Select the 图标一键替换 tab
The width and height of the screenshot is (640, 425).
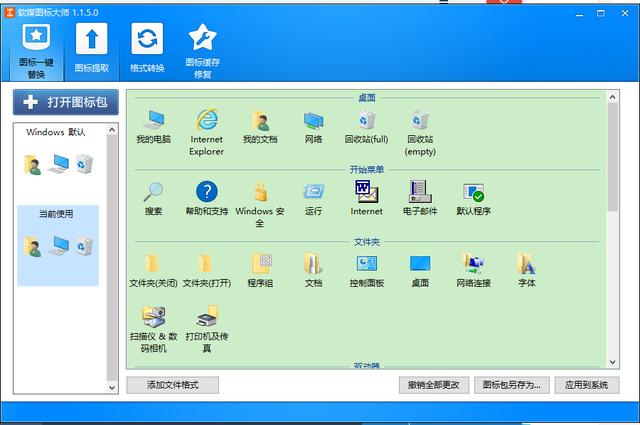(x=36, y=50)
